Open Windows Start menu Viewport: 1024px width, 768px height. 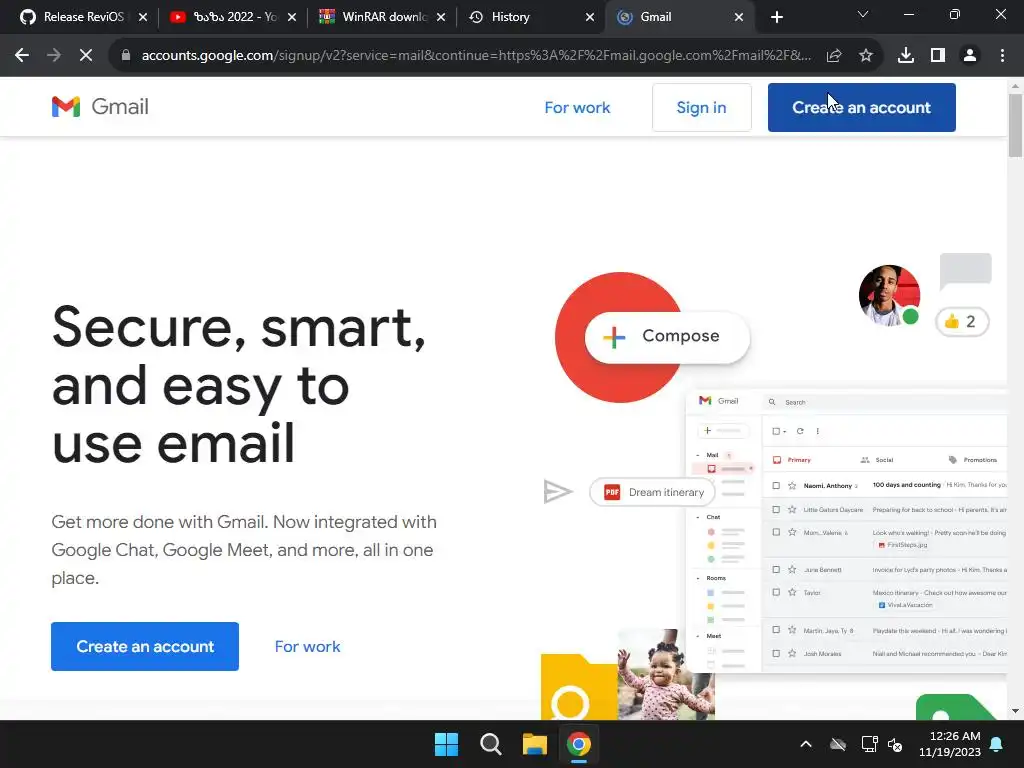(x=447, y=744)
